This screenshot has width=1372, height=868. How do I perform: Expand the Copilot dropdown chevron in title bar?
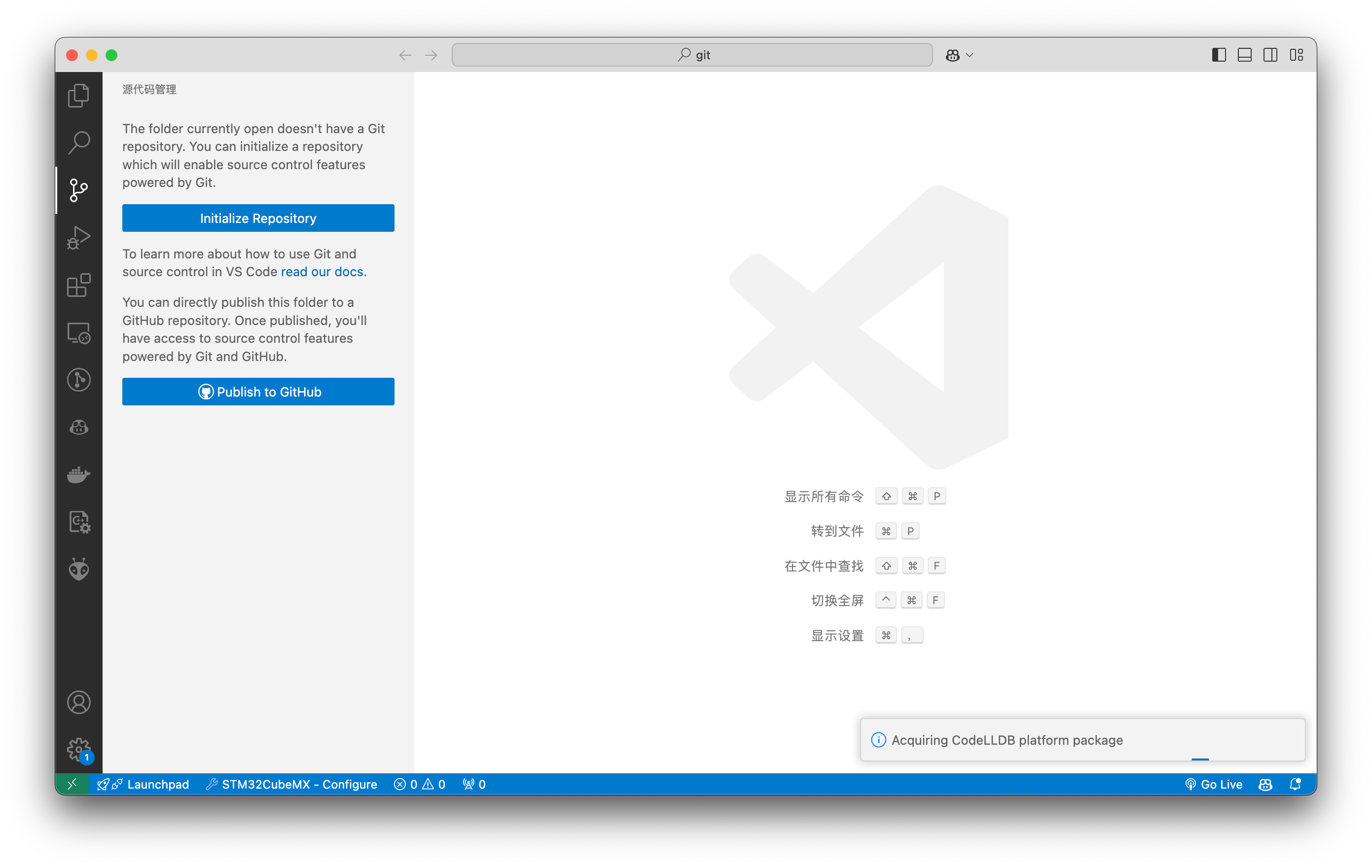tap(970, 55)
